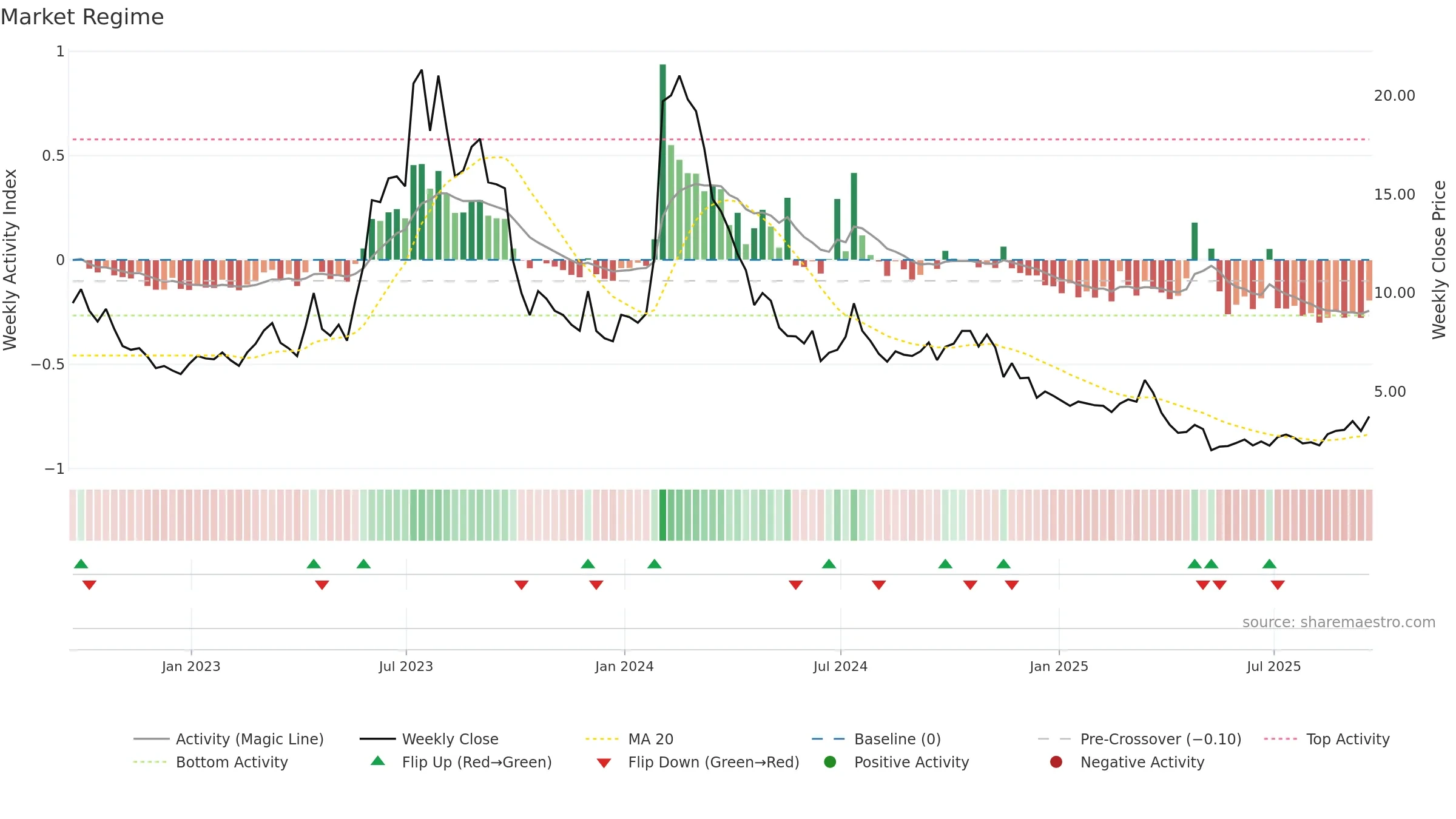Toggle Top Activity legend entry

point(1327,739)
